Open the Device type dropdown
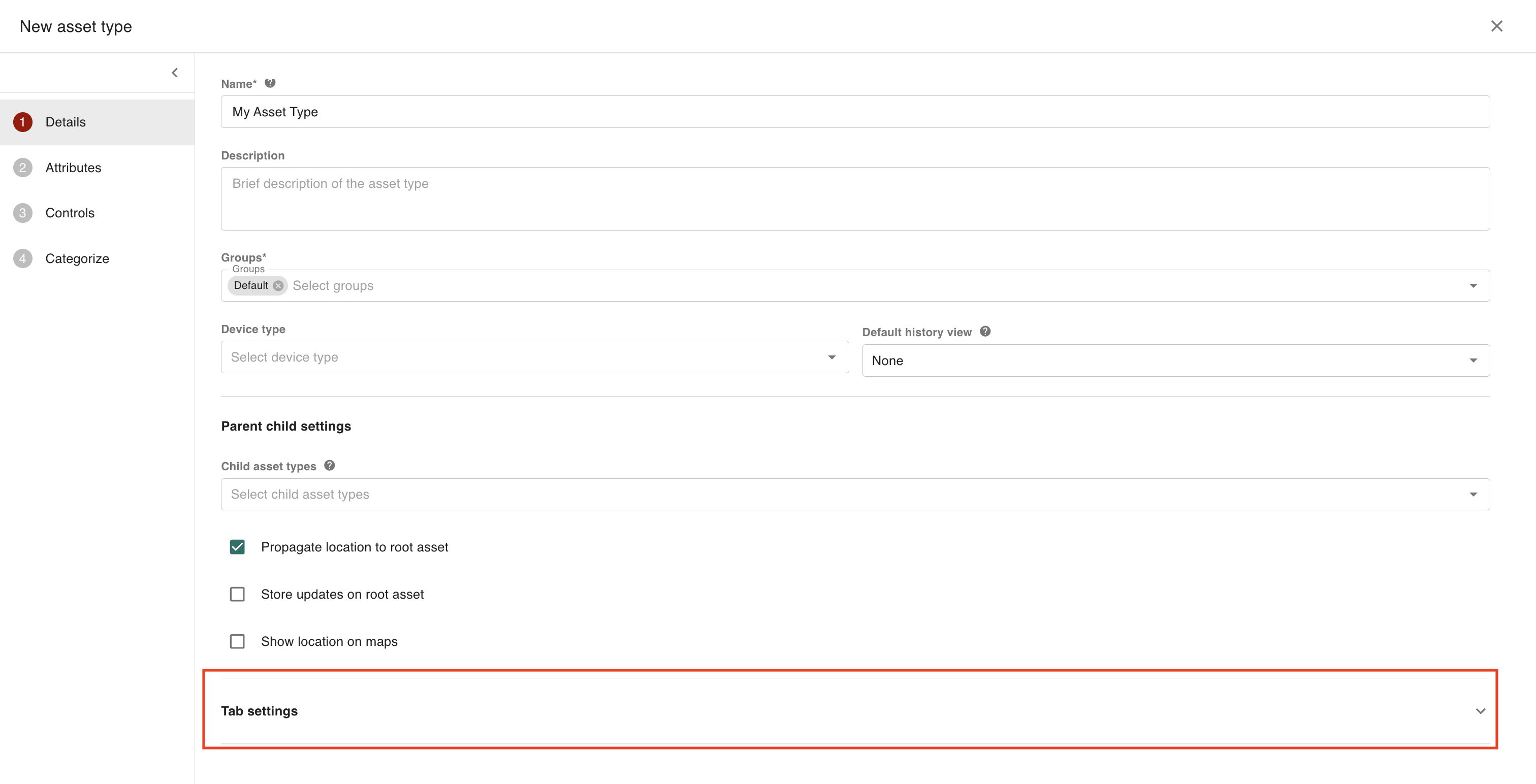Screen dimensions: 1536x784 534,357
